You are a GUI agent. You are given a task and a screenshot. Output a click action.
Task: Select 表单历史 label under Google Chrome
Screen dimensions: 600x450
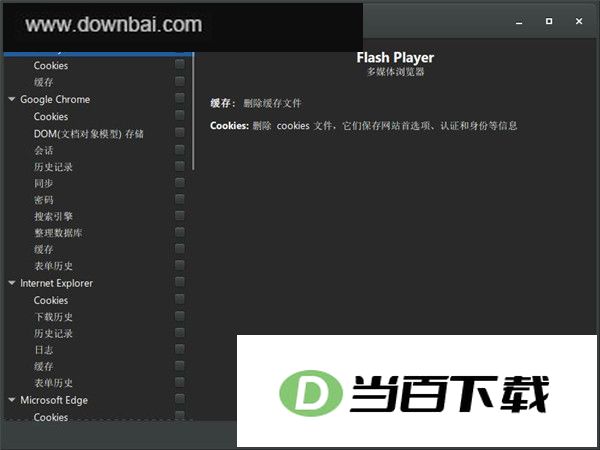pyautogui.click(x=53, y=266)
